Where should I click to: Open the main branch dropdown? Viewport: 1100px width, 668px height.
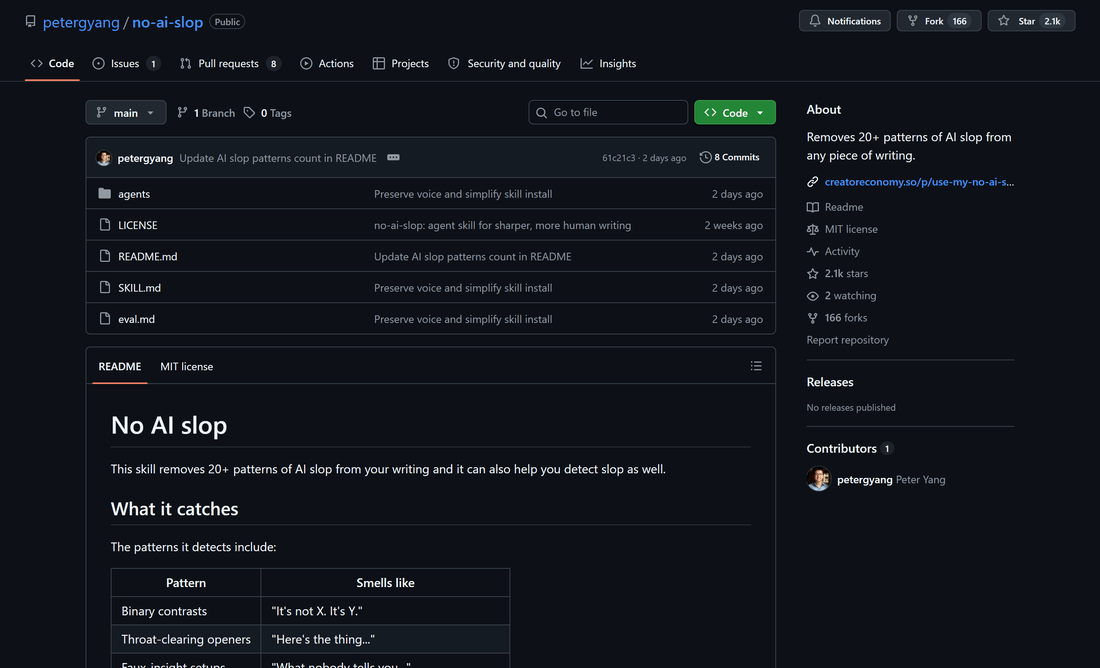[126, 112]
